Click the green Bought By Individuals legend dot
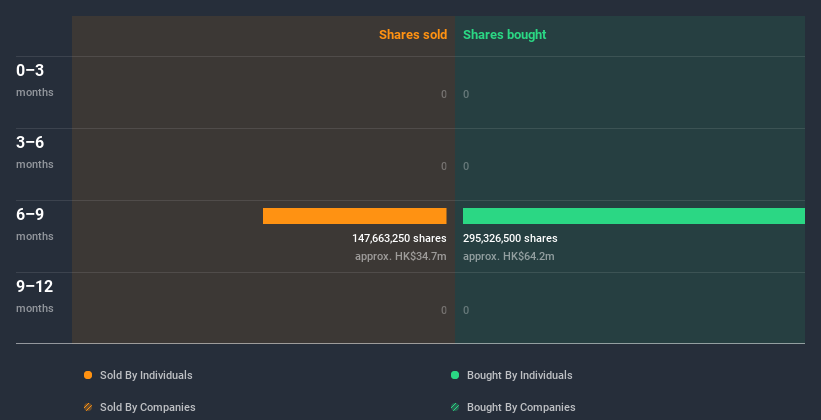821x420 pixels. (x=455, y=375)
